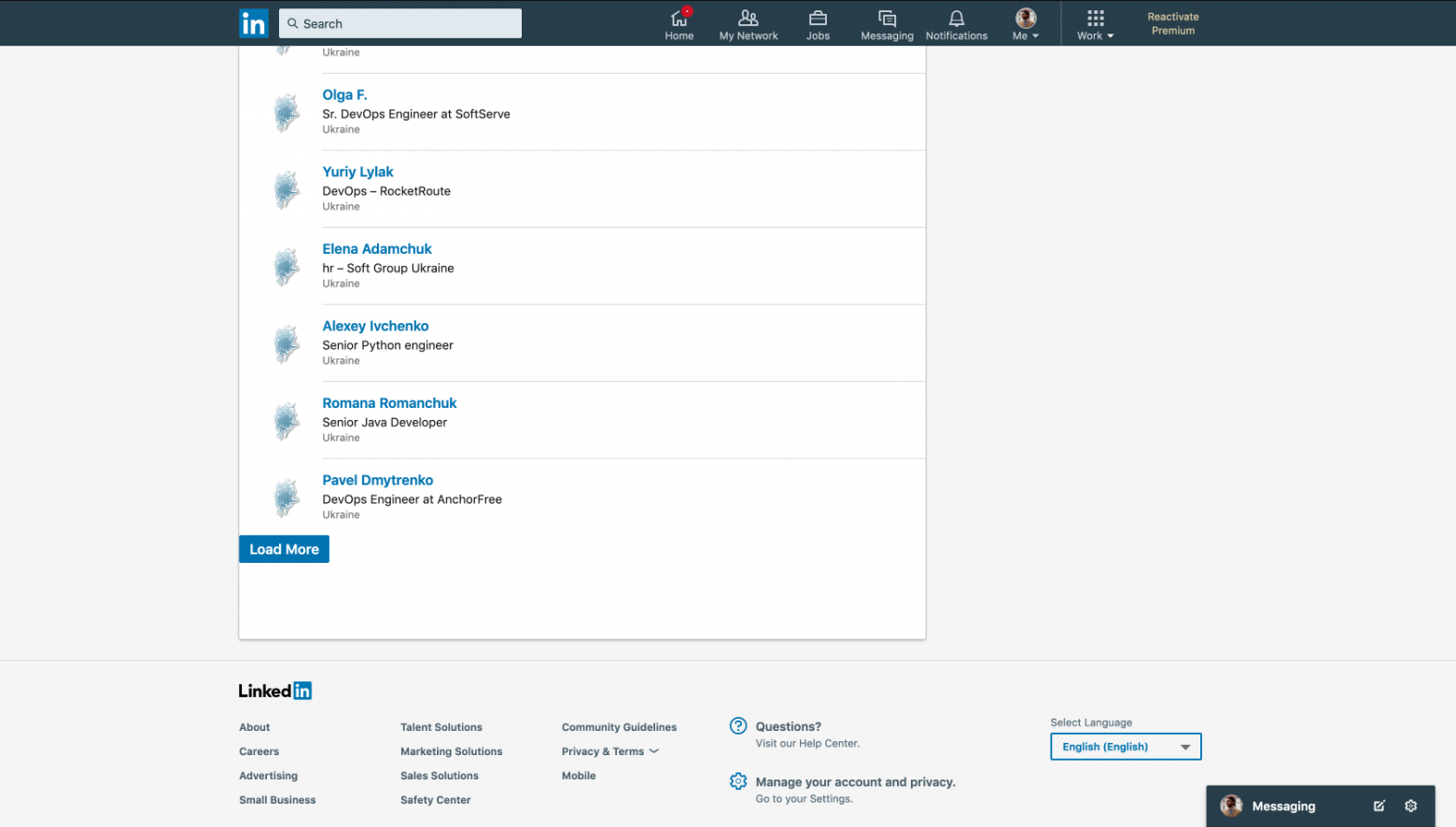Open the Careers footer link
Viewport: 1456px width, 827px height.
pos(259,751)
